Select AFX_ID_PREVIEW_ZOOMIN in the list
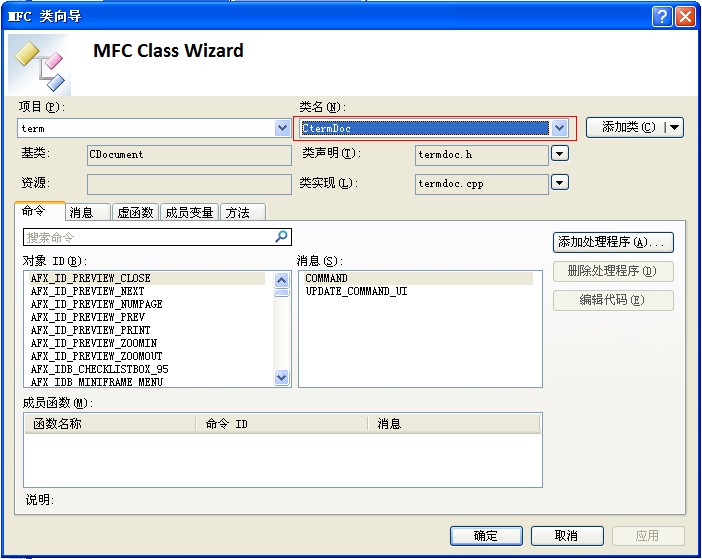 147,343
